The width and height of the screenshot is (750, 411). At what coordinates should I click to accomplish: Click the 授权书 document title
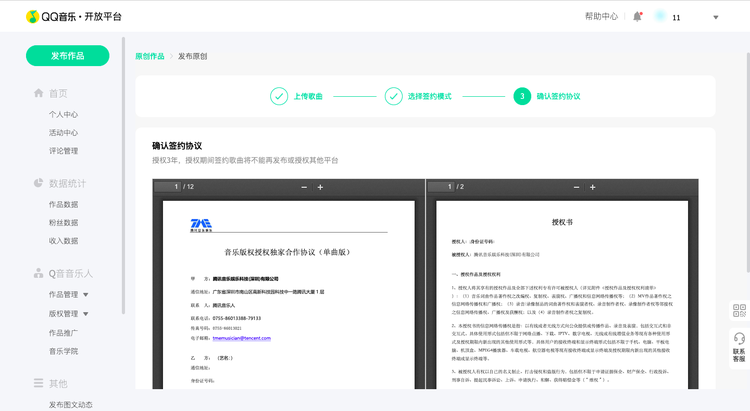(562, 222)
